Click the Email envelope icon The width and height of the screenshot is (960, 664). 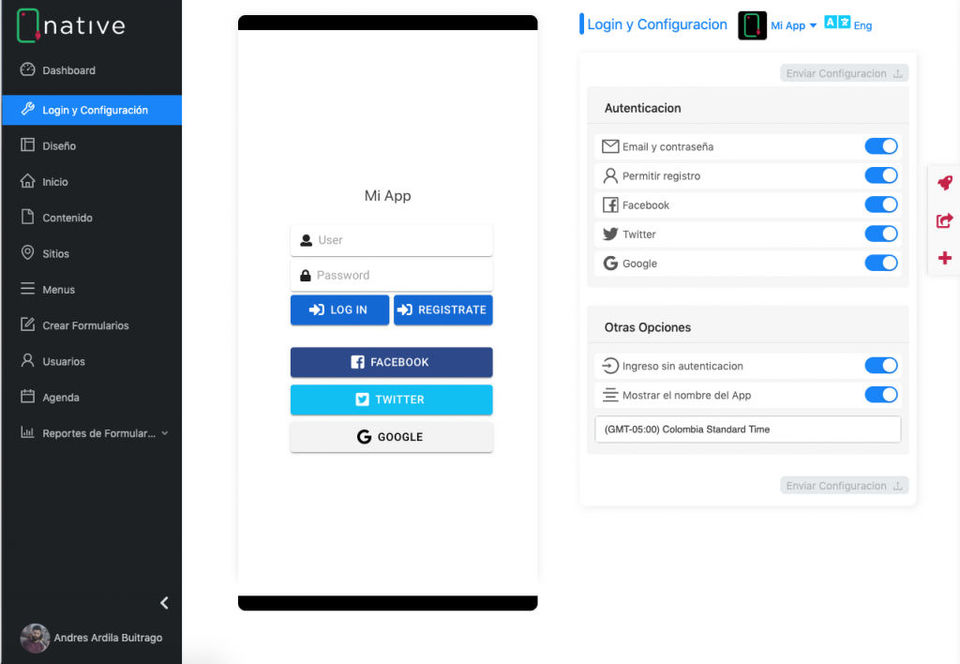click(x=610, y=146)
